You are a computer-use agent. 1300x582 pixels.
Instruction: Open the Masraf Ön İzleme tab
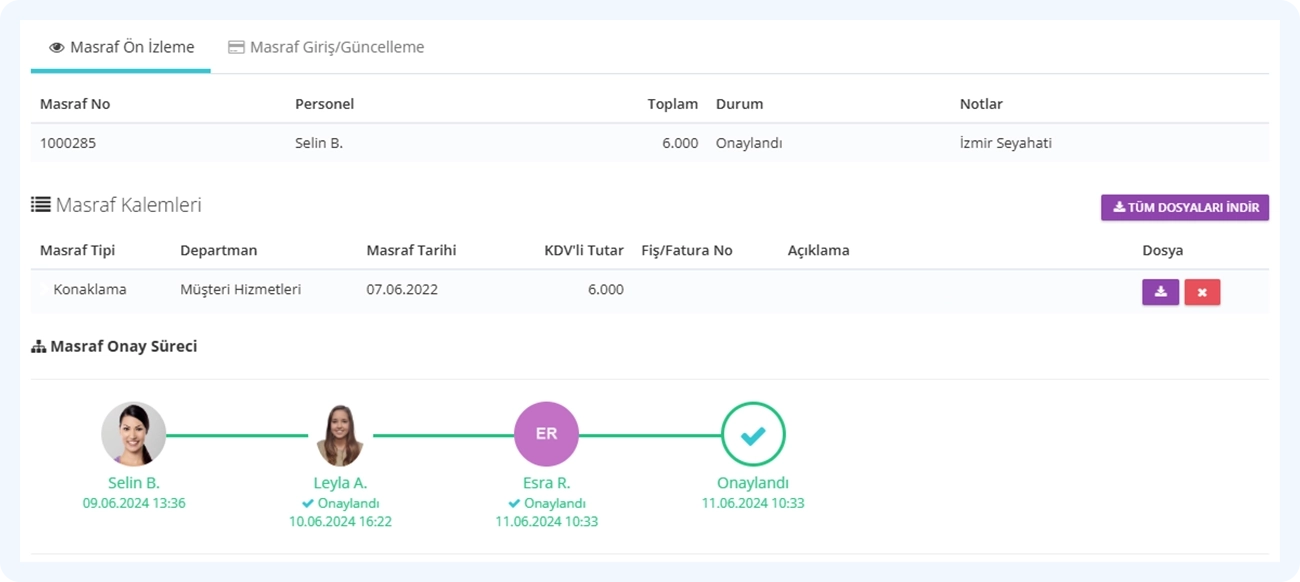point(121,47)
